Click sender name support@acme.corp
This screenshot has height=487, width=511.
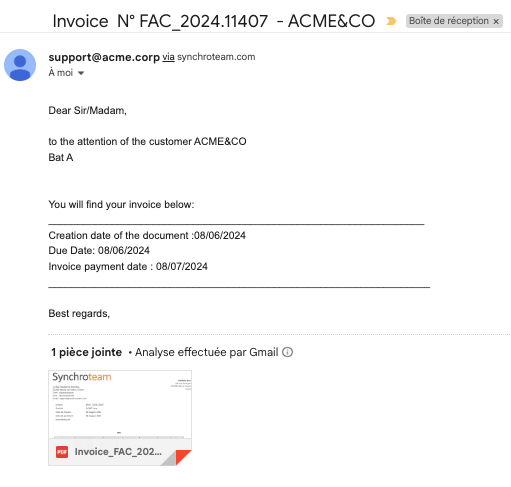(x=104, y=57)
